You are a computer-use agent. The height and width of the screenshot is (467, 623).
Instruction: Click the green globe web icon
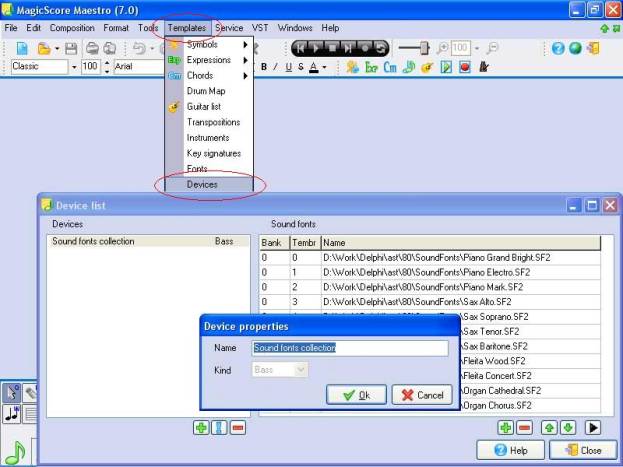[x=575, y=48]
